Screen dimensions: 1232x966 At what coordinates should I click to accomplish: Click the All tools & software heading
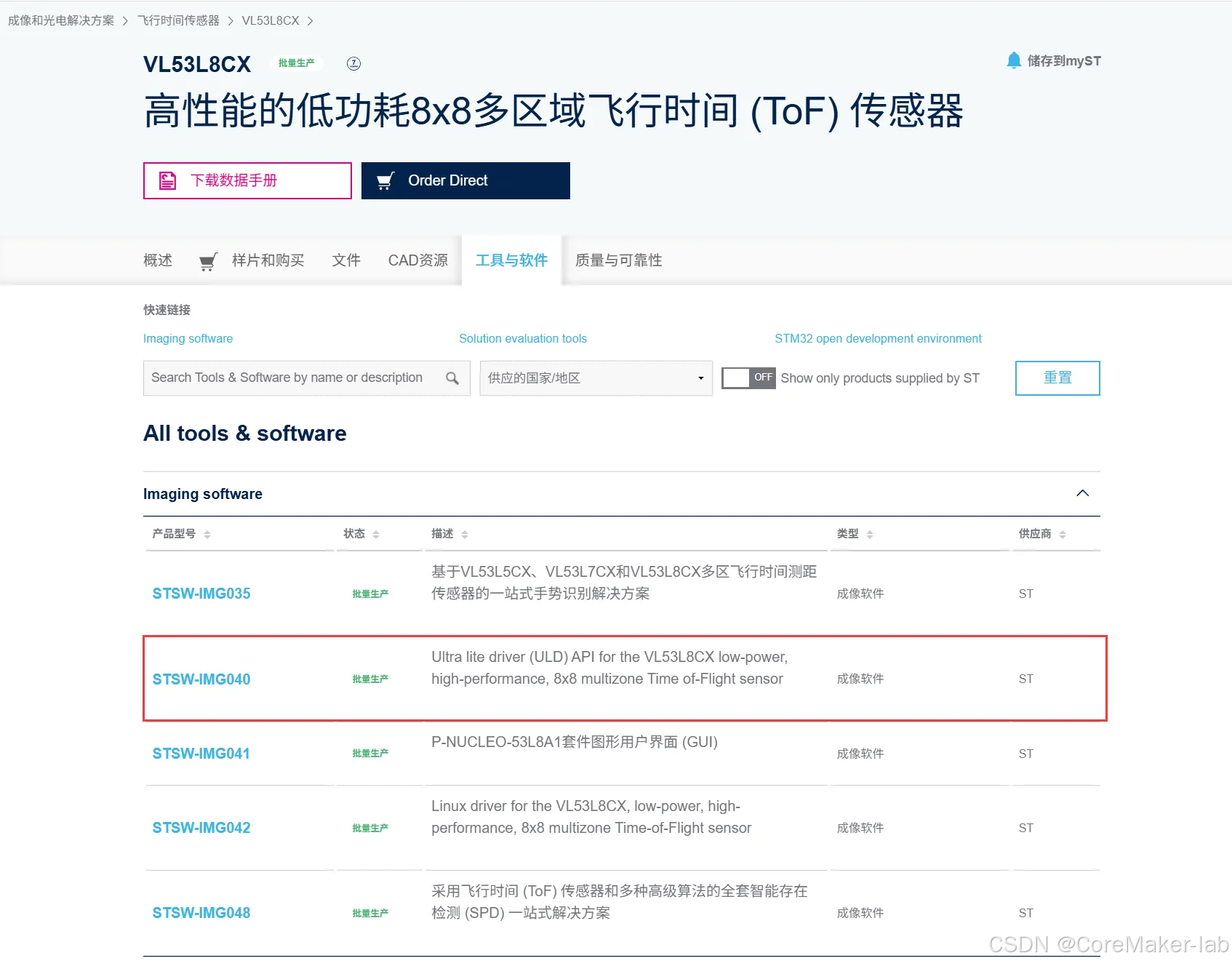pos(245,434)
